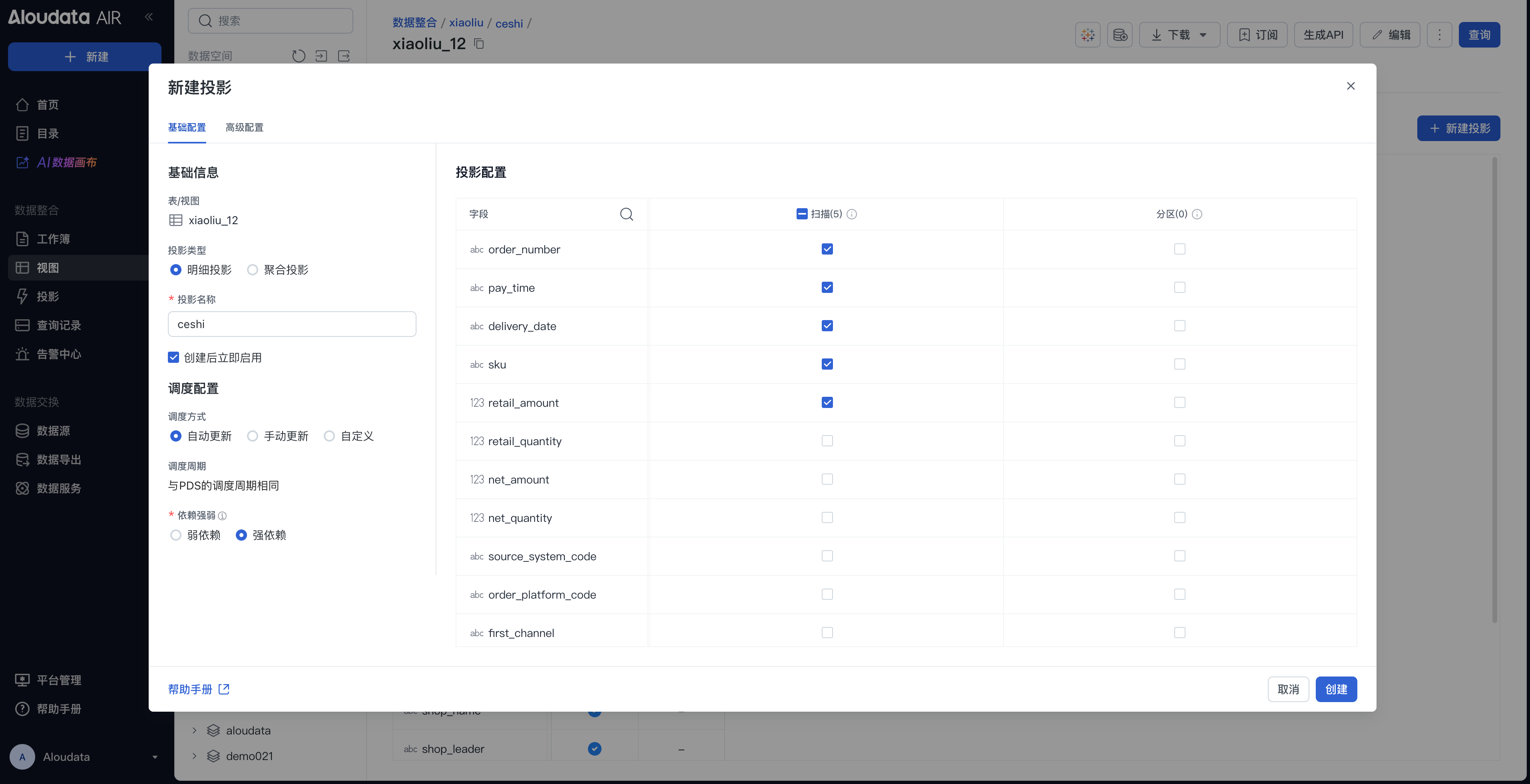This screenshot has width=1530, height=784.
Task: Switch to the 高级配置 tab
Action: point(244,127)
